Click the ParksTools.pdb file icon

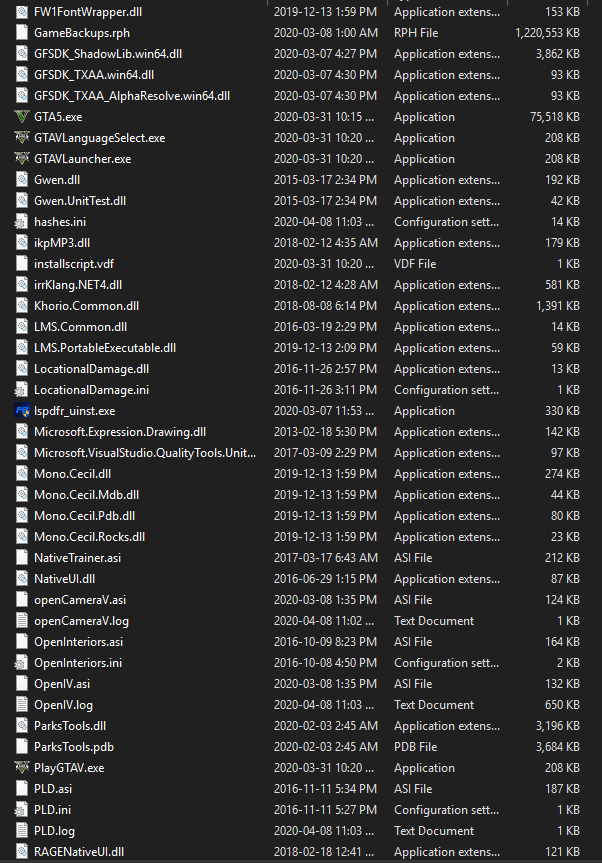(21, 747)
